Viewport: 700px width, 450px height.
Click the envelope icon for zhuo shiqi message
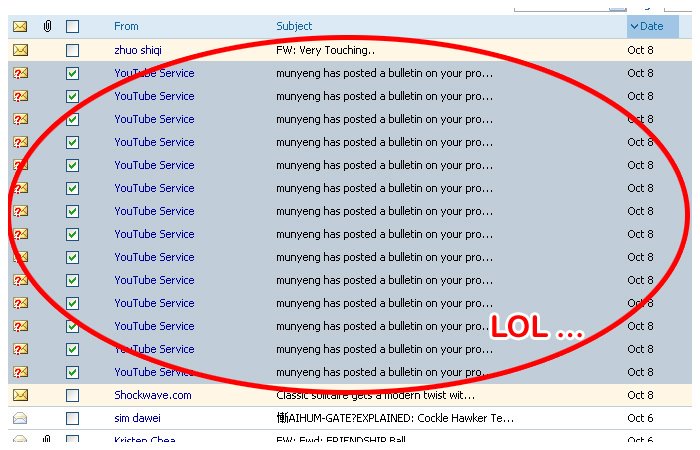pyautogui.click(x=20, y=50)
